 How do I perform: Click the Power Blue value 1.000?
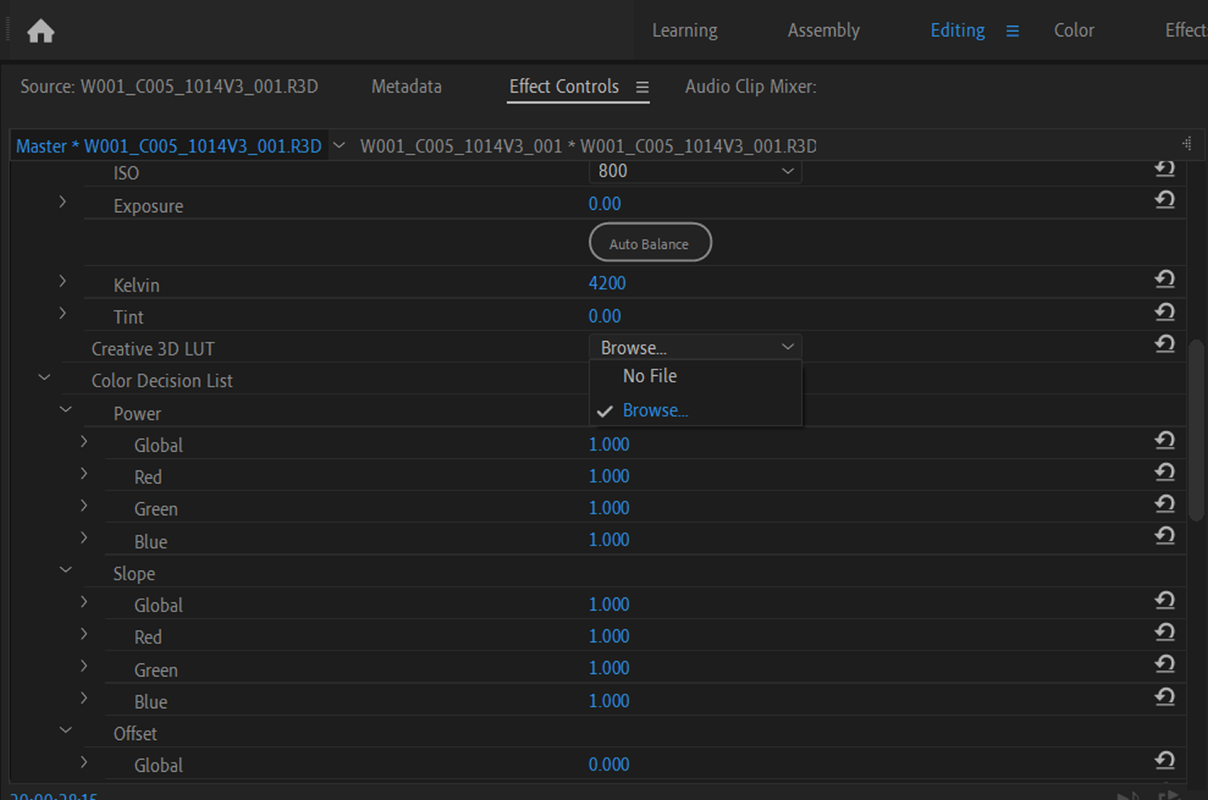pyautogui.click(x=609, y=540)
